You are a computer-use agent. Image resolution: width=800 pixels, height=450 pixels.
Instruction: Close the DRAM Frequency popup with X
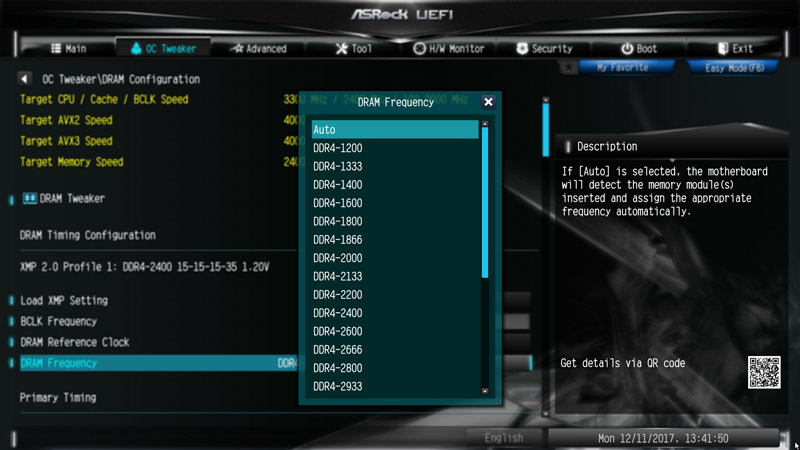coord(488,102)
